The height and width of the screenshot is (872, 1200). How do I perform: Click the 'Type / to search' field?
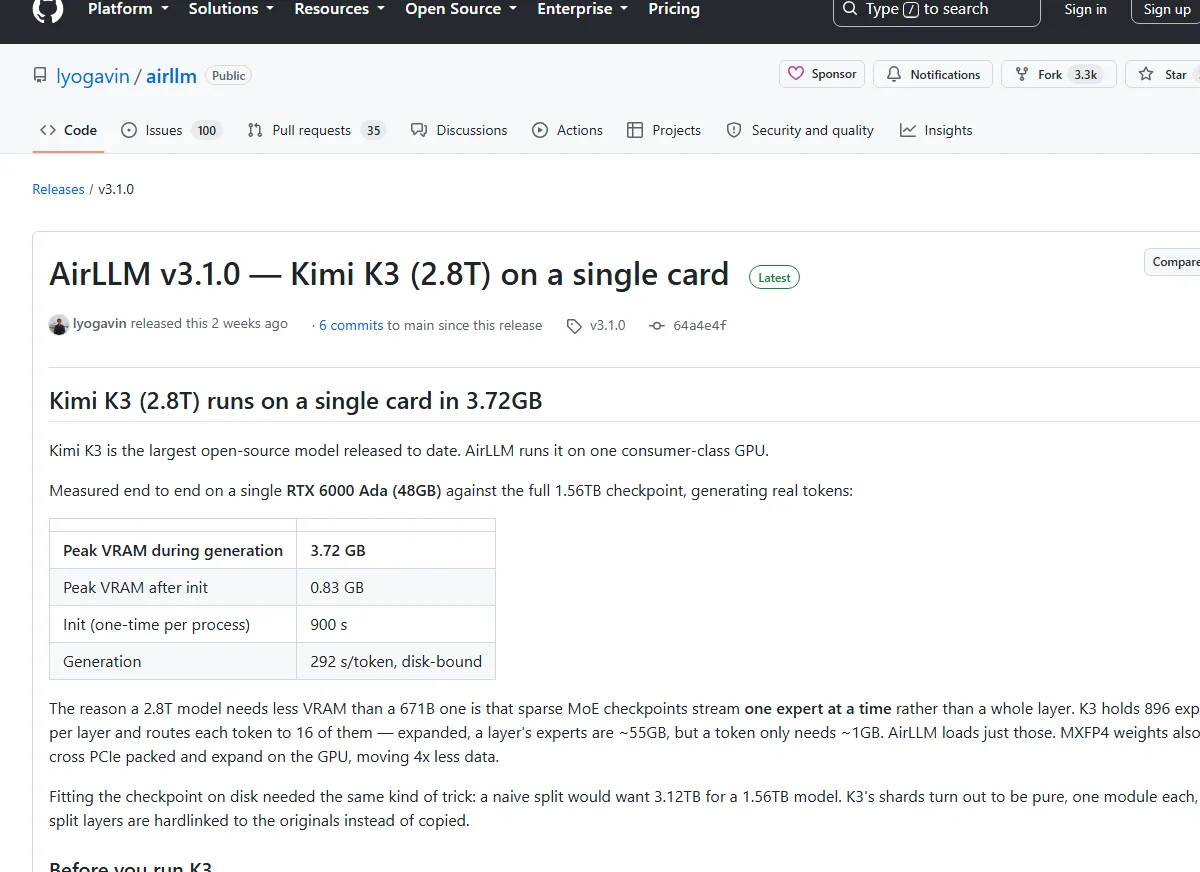point(936,10)
